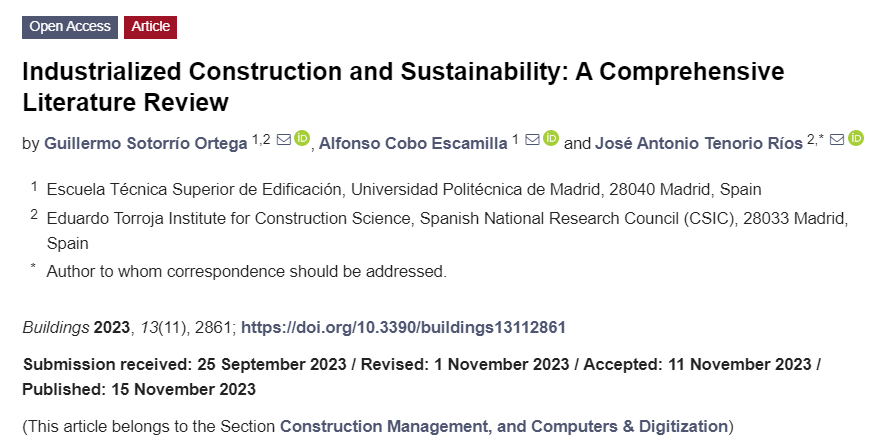Open Alfonso Cobo Escamilla's green ORCID icon
881x444 pixels.
tap(551, 138)
